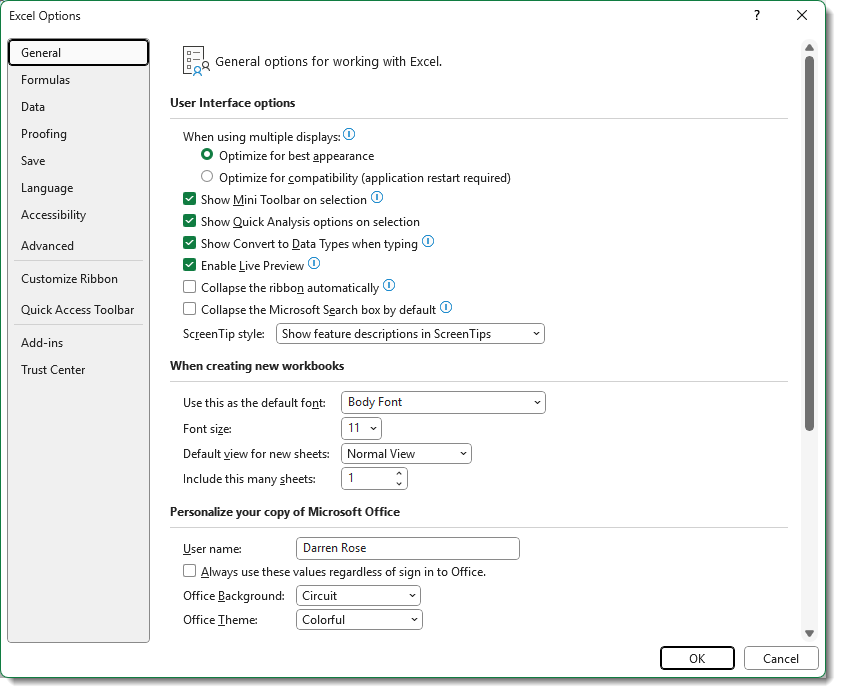Image resolution: width=841 pixels, height=693 pixels.
Task: Uncheck Show Quick Analysis options on selection
Action: coord(189,221)
